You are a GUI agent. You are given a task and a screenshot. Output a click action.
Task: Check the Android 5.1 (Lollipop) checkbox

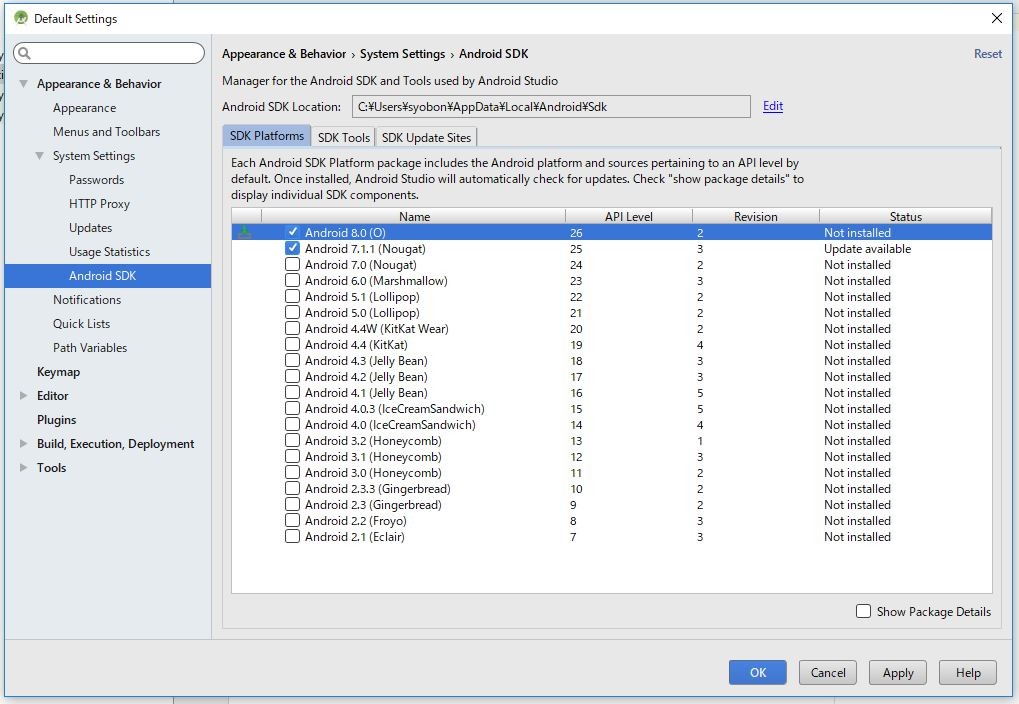click(292, 296)
